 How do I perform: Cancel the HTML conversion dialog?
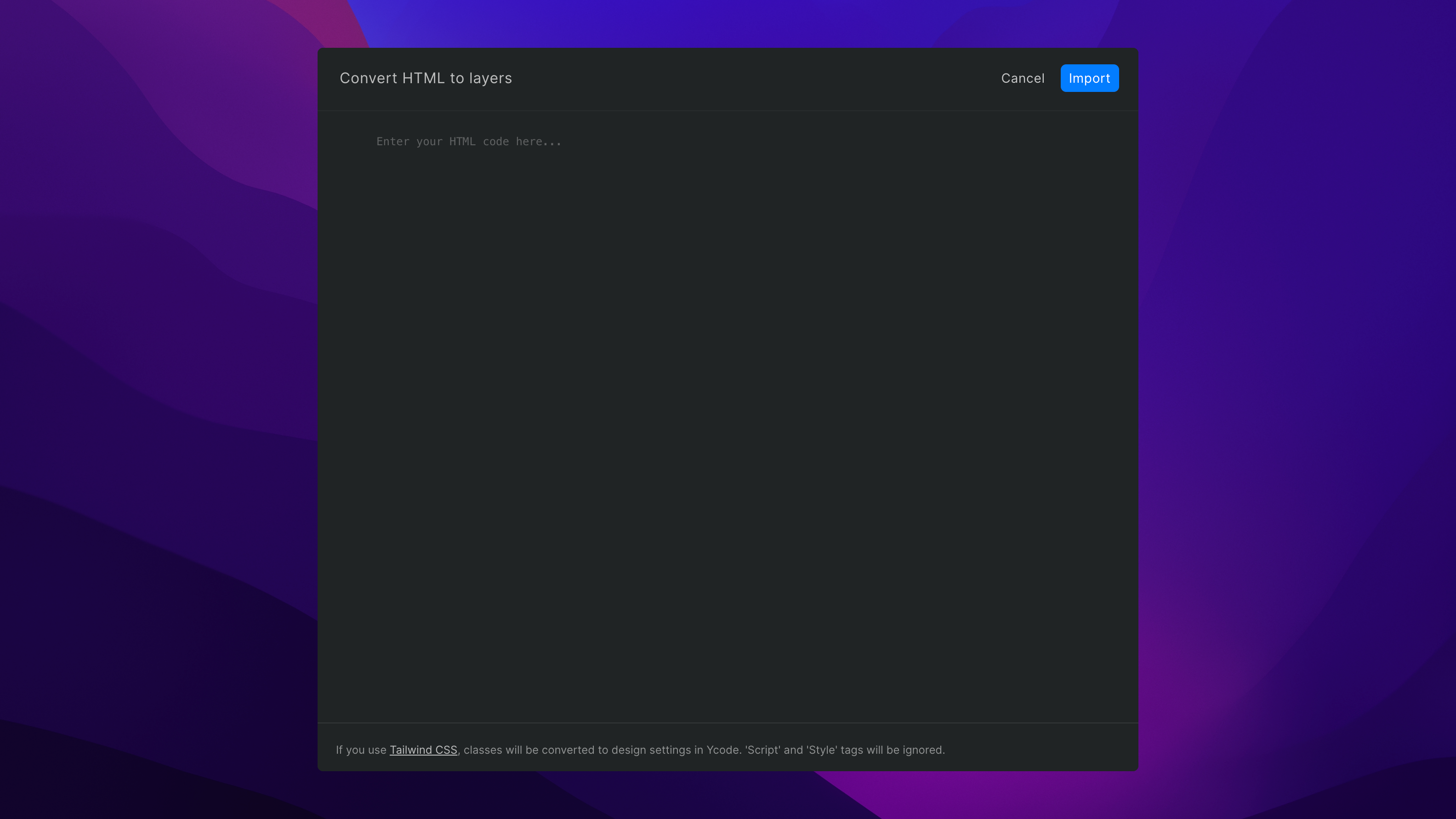[x=1023, y=78]
